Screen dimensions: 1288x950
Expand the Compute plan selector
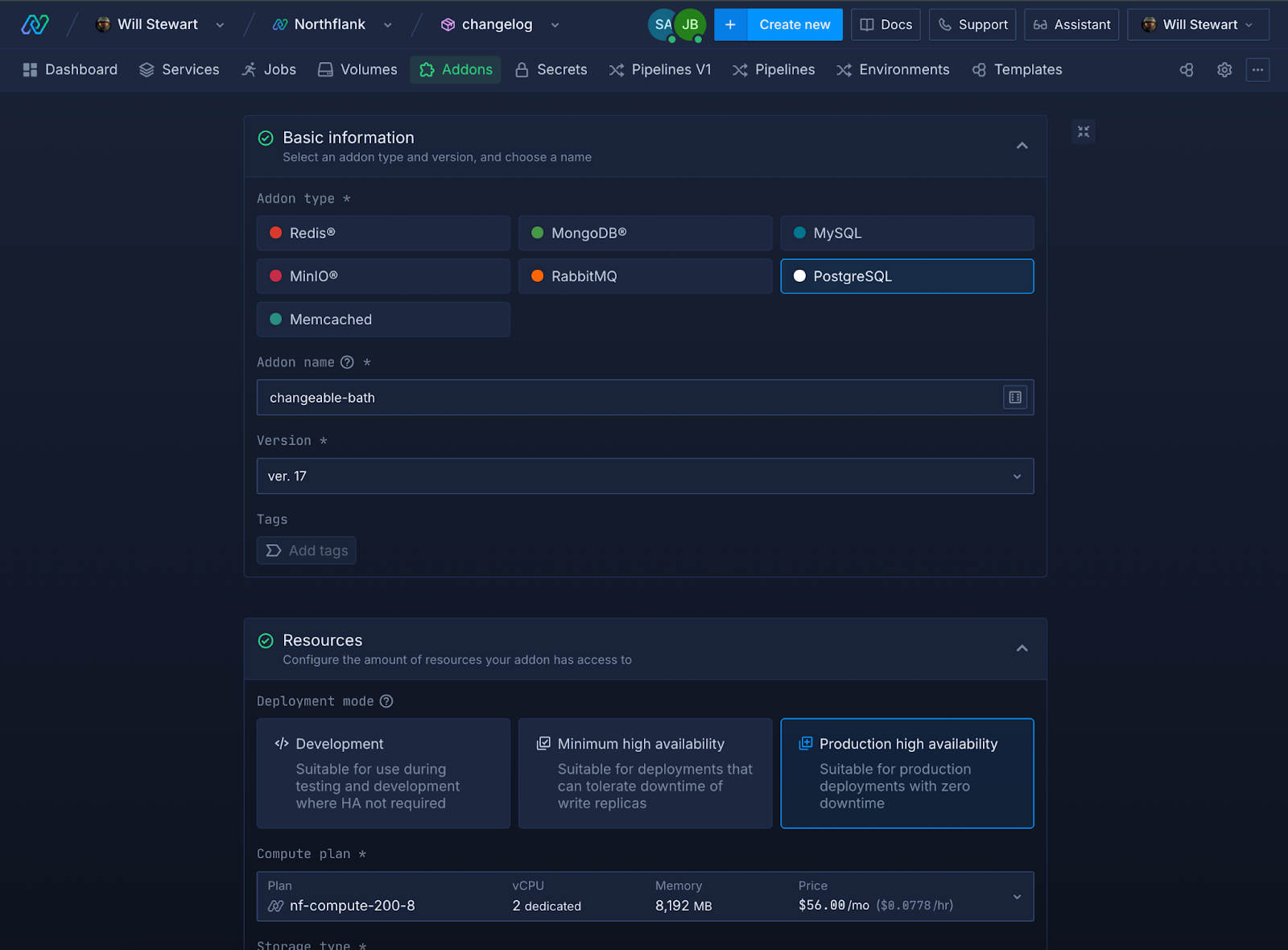645,896
